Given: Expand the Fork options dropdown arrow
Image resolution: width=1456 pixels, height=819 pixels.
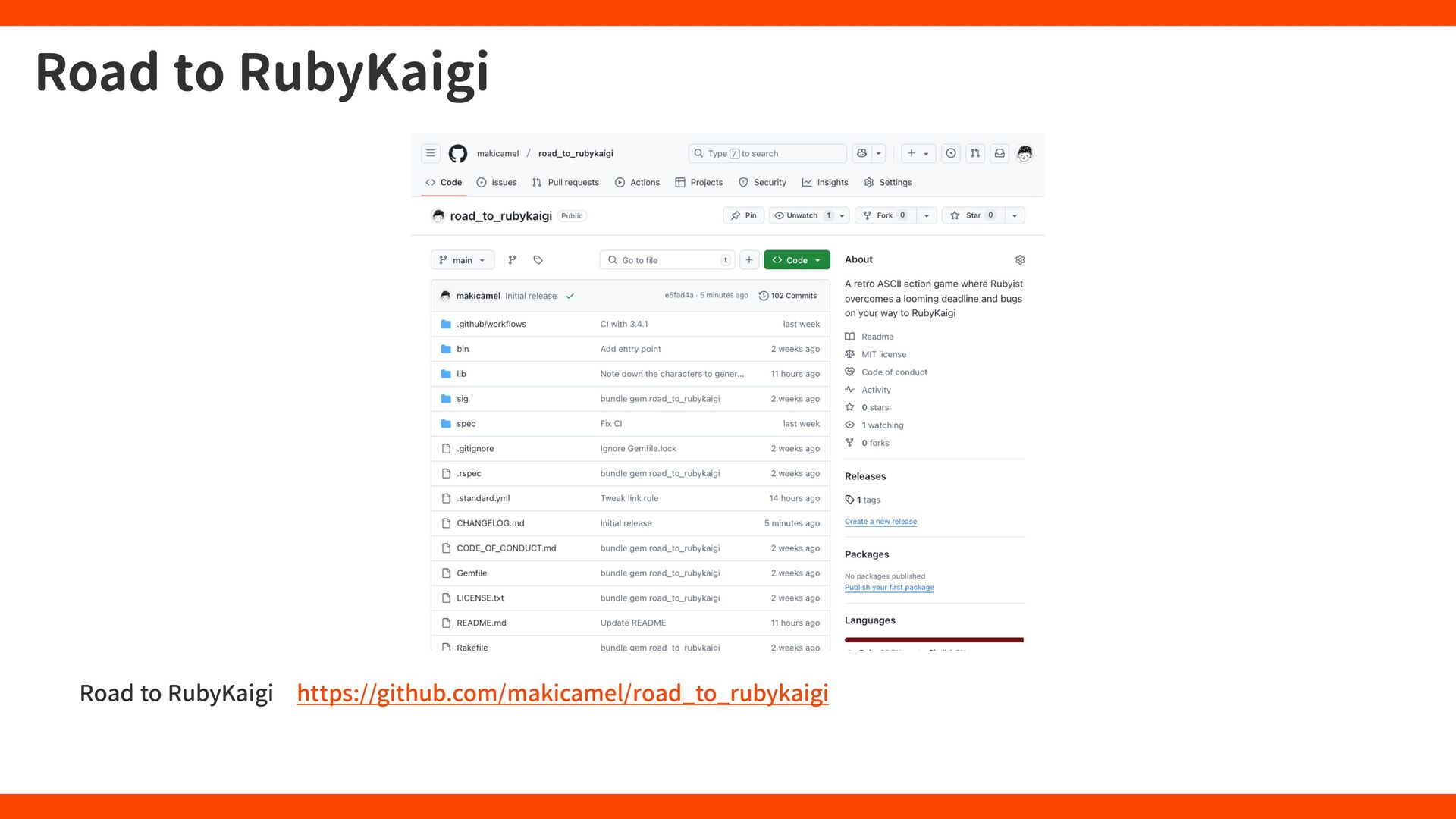Looking at the screenshot, I should coord(927,215).
